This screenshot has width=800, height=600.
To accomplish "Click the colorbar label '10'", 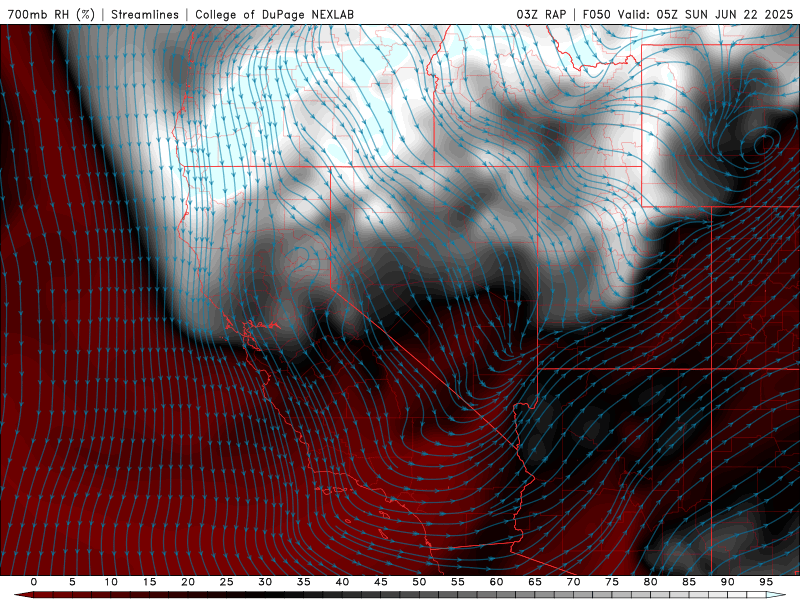I will [x=111, y=582].
